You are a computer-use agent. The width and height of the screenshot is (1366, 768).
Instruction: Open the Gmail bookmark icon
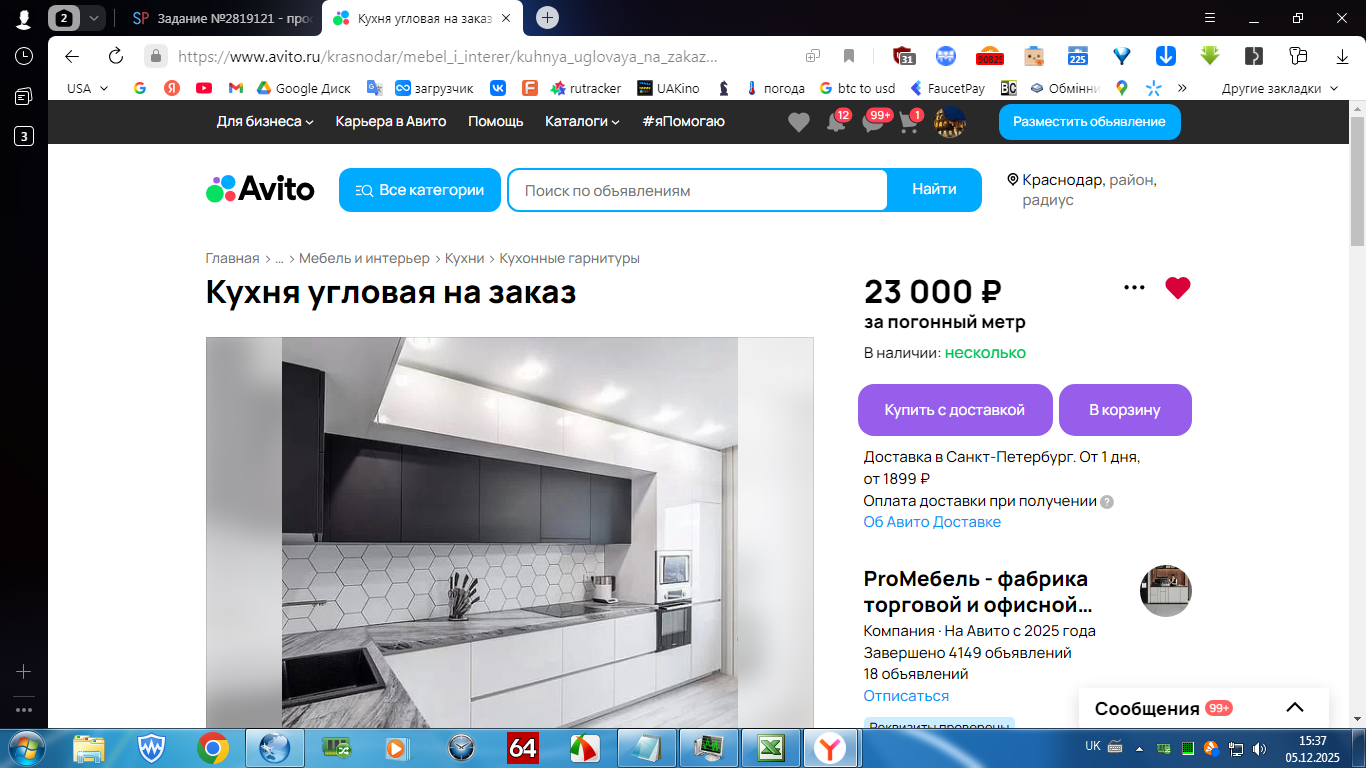[x=235, y=88]
